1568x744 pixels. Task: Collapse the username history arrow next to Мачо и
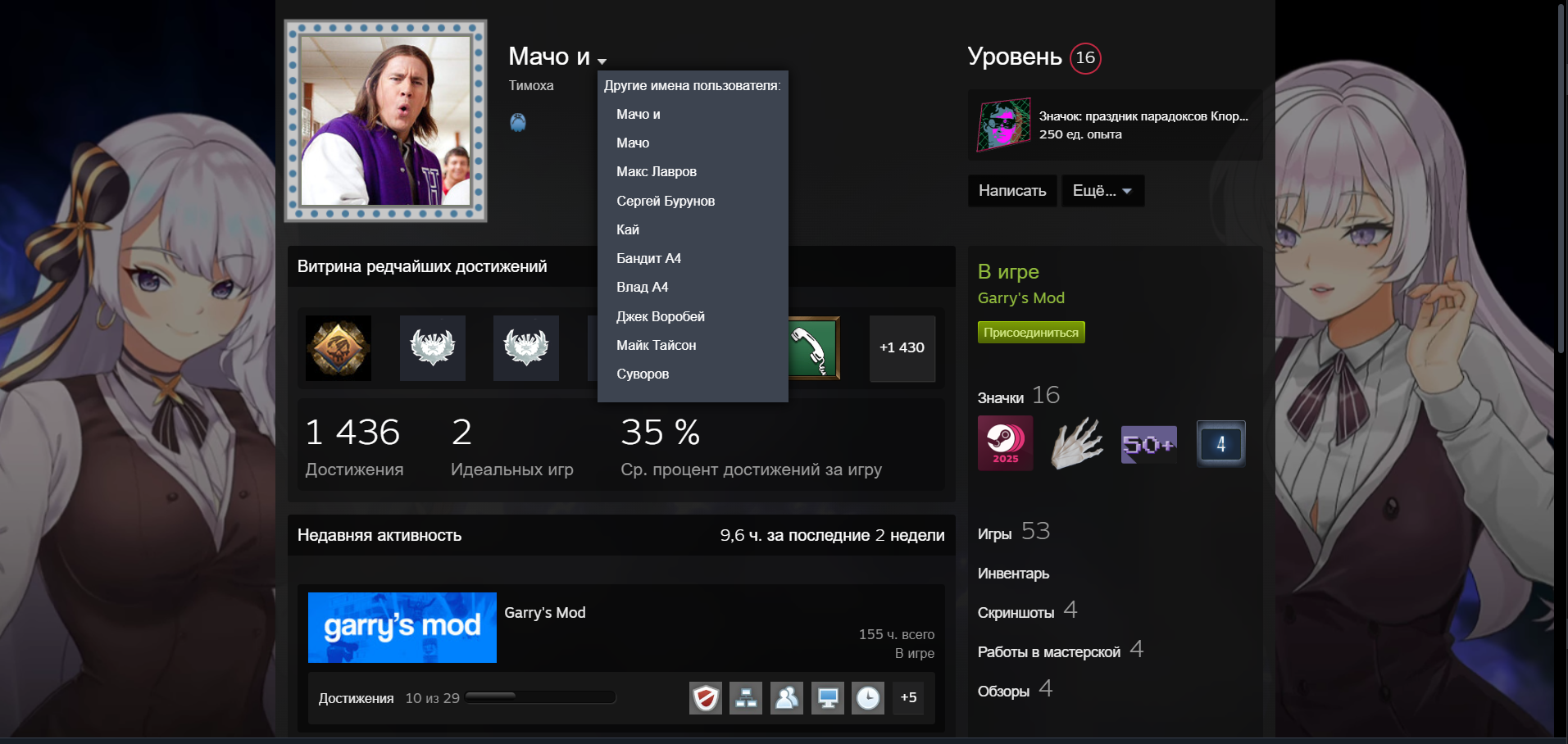pos(602,61)
